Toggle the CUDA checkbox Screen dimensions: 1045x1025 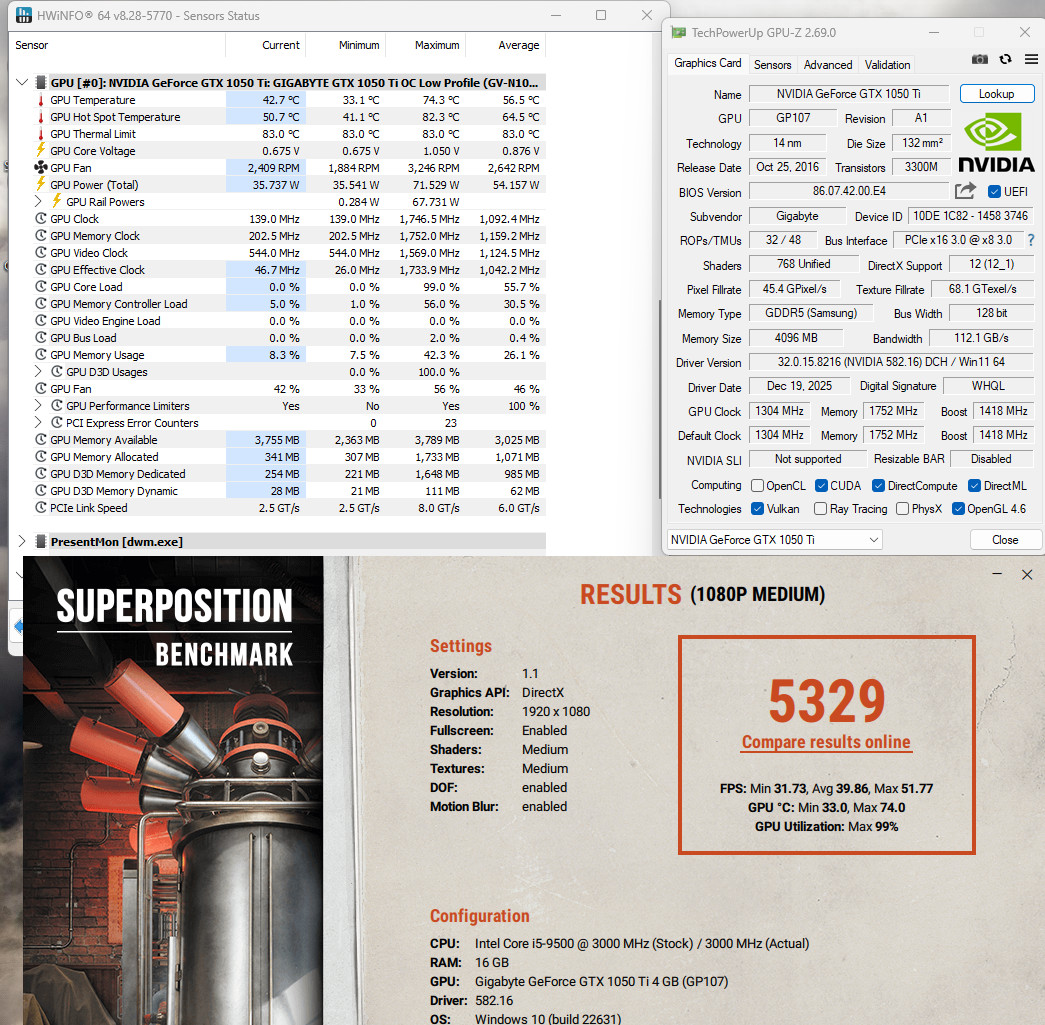tap(821, 485)
